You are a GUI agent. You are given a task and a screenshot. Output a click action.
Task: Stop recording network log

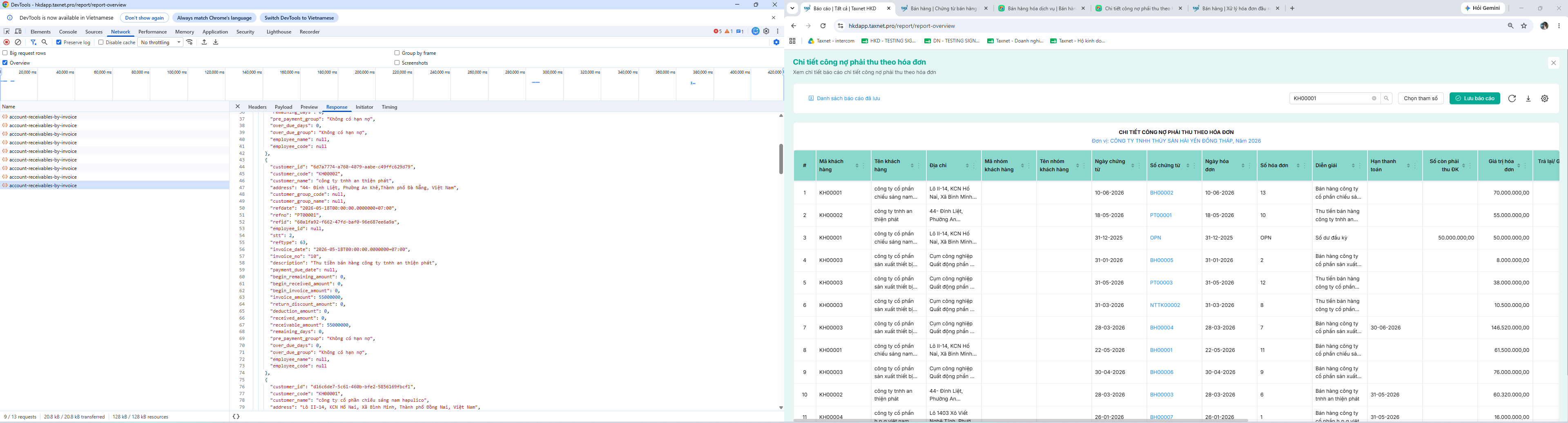click(7, 43)
